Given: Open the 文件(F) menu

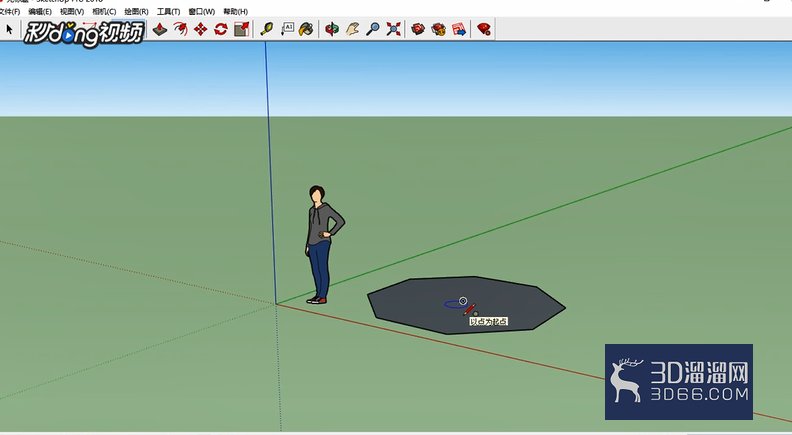Looking at the screenshot, I should point(9,11).
